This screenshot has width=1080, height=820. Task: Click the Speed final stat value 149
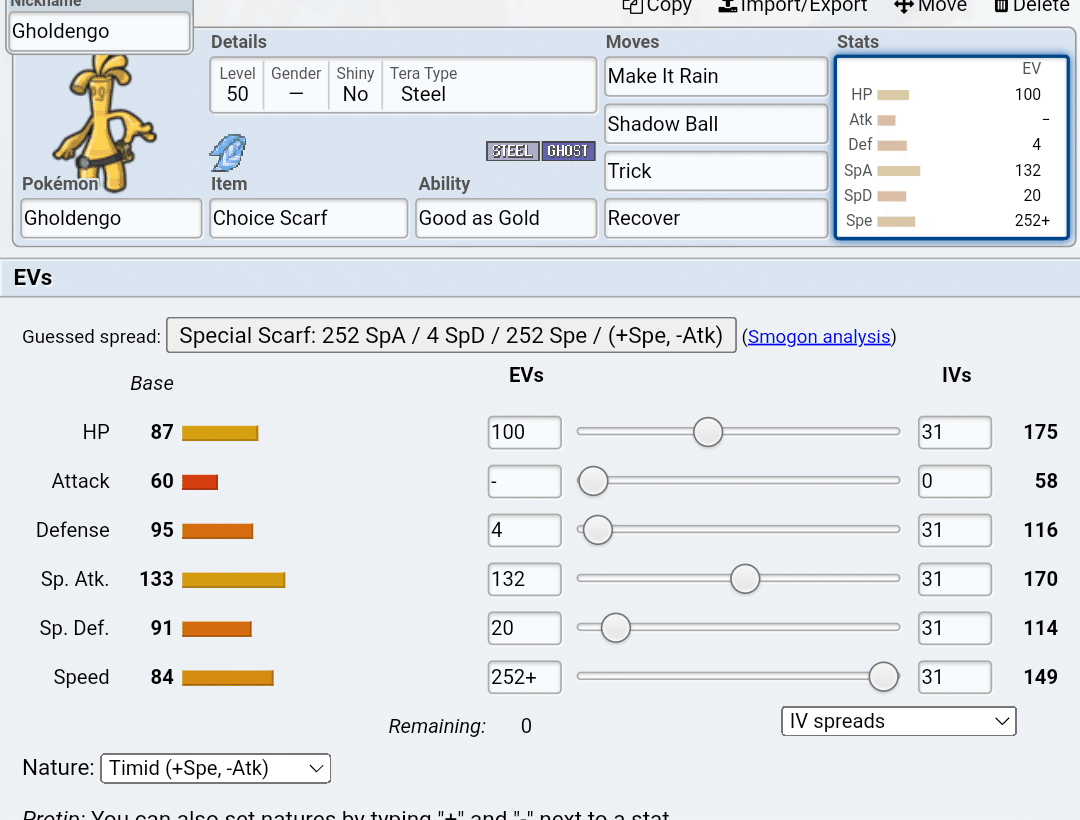pos(1041,677)
